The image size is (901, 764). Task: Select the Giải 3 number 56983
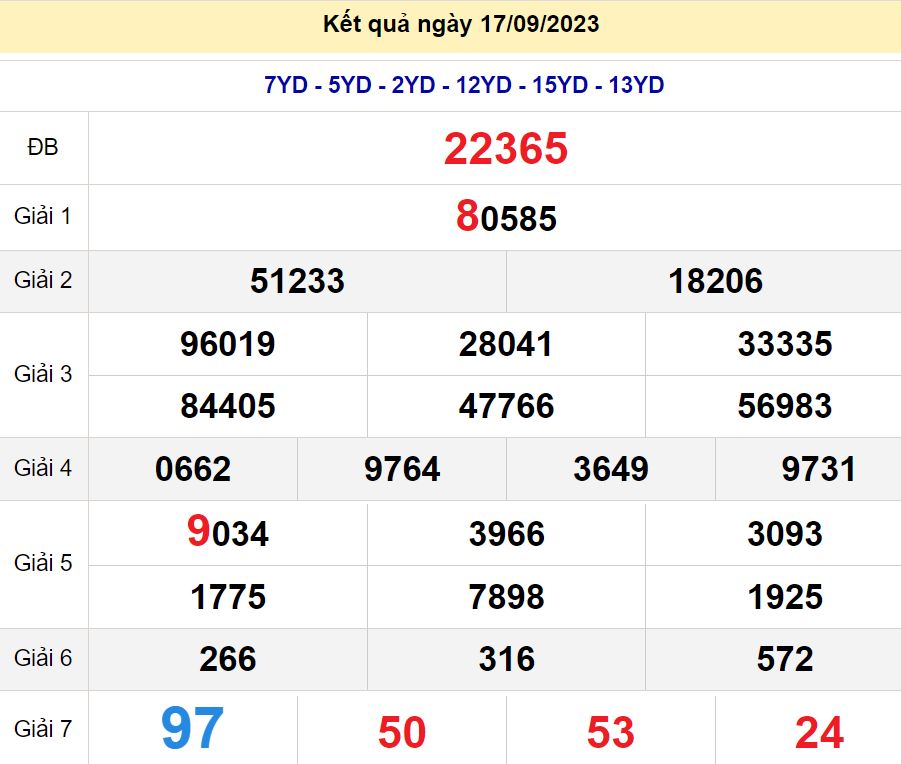784,406
